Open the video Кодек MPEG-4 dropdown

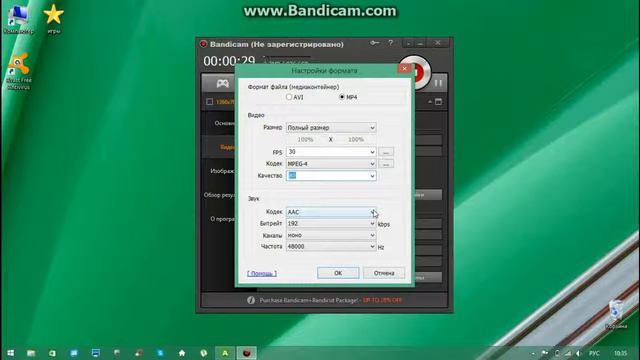(331, 164)
